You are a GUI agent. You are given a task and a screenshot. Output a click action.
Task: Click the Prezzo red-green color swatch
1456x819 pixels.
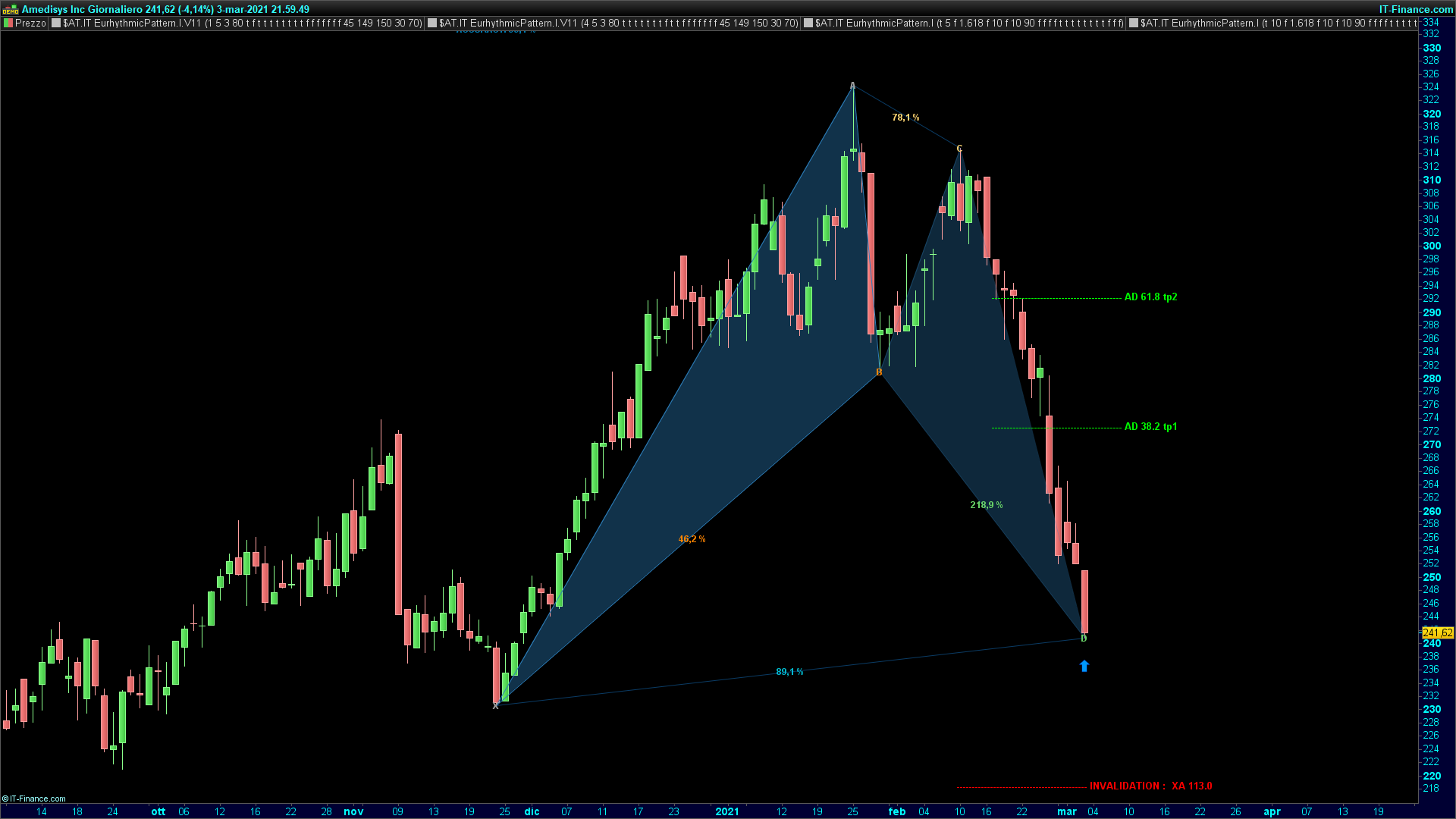(8, 24)
